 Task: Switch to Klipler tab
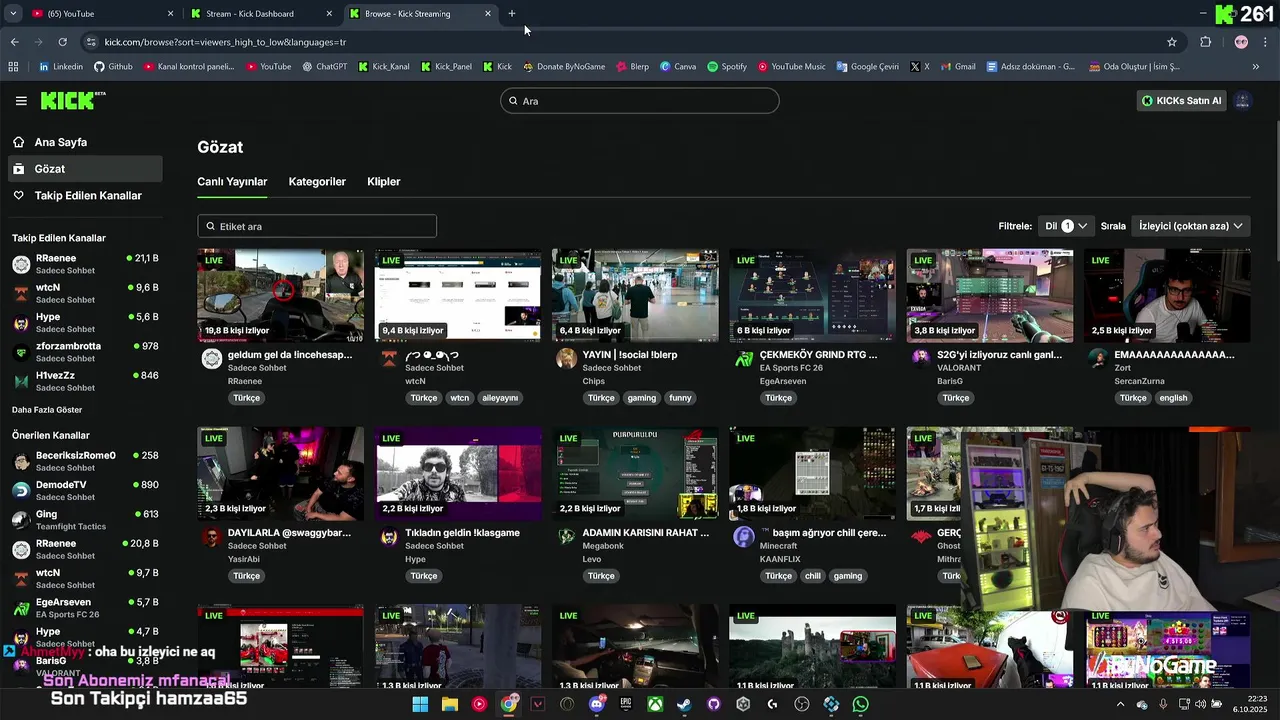coord(384,181)
